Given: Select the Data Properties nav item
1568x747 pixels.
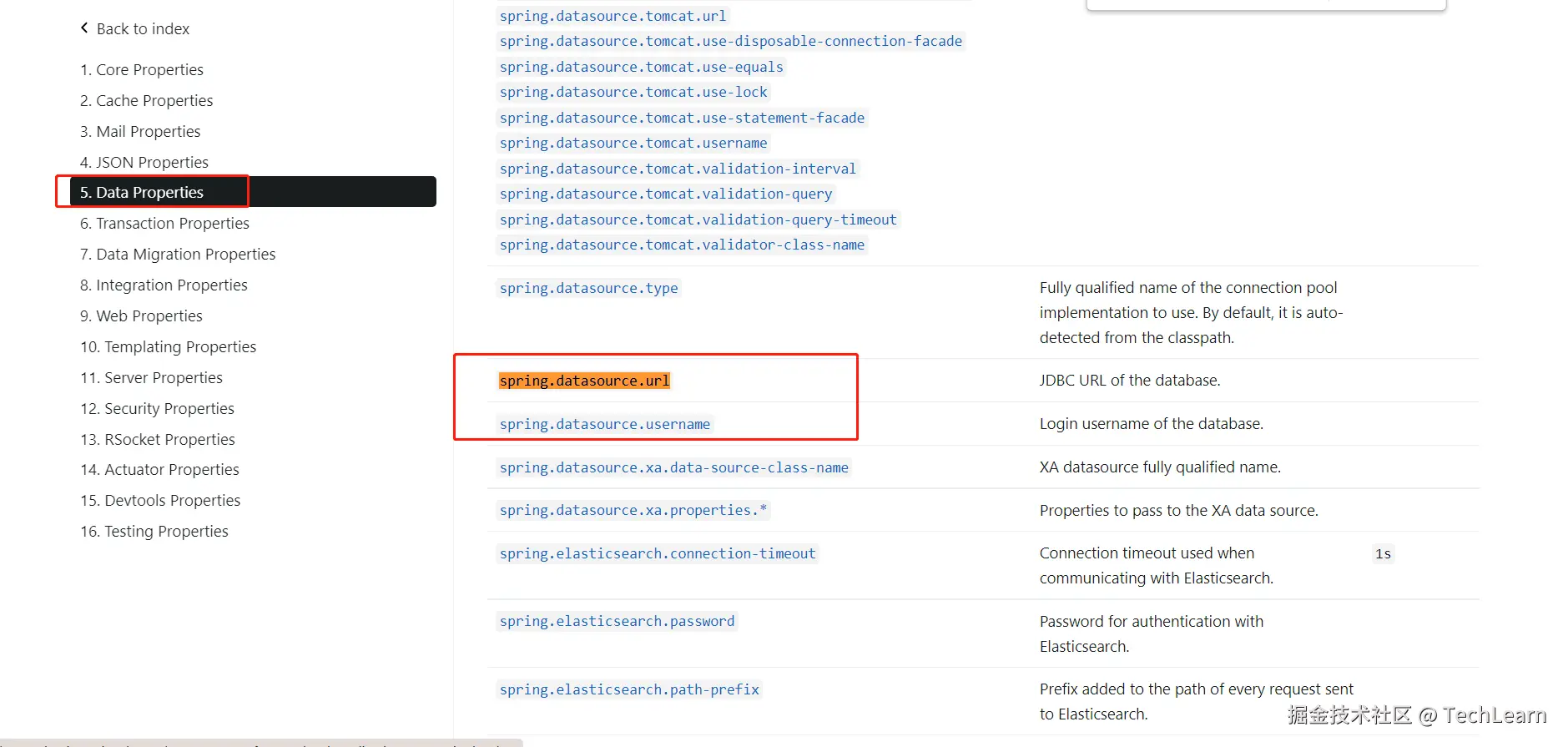Looking at the screenshot, I should pyautogui.click(x=253, y=192).
